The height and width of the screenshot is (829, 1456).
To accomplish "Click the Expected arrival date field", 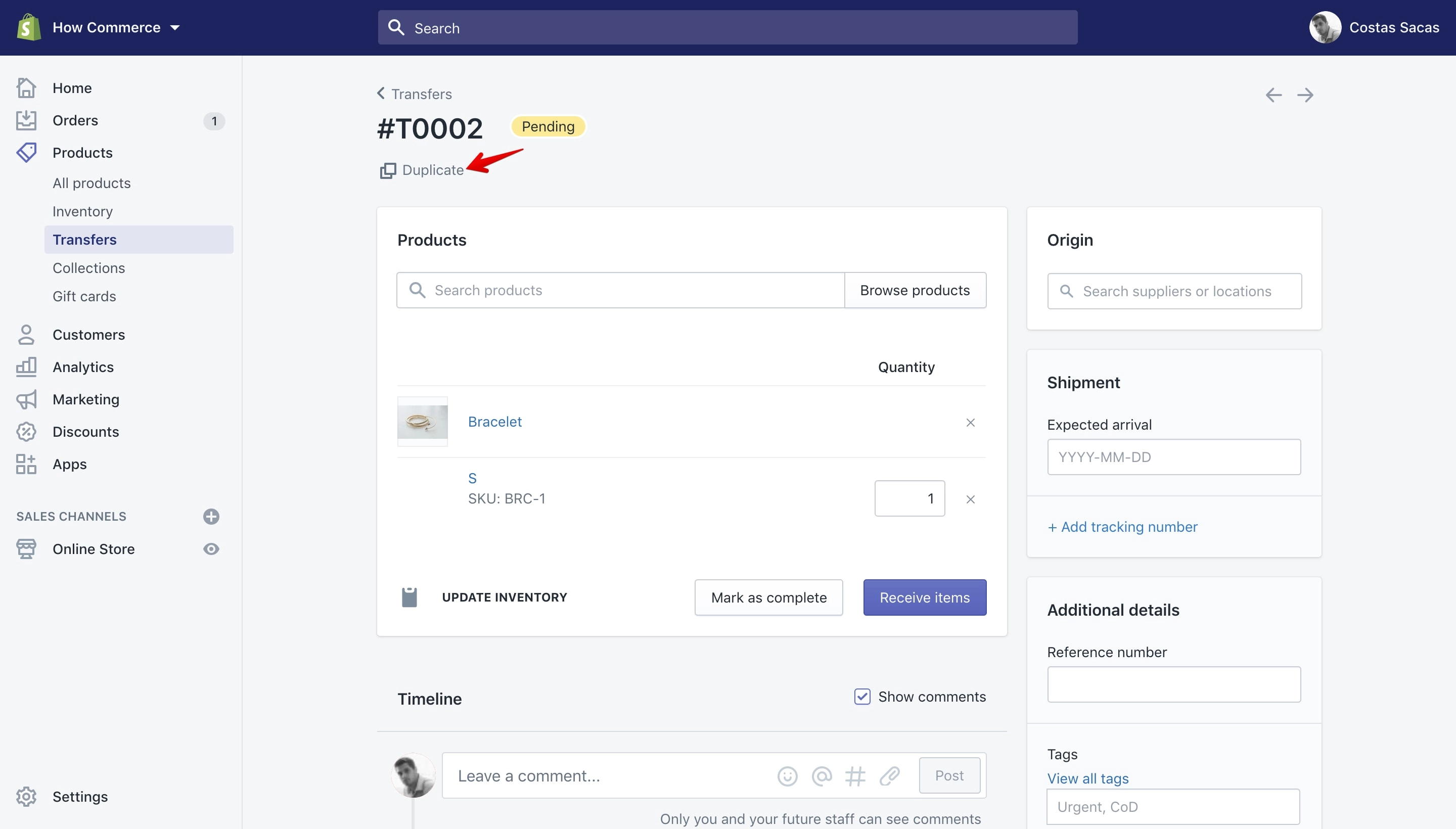I will pyautogui.click(x=1174, y=456).
